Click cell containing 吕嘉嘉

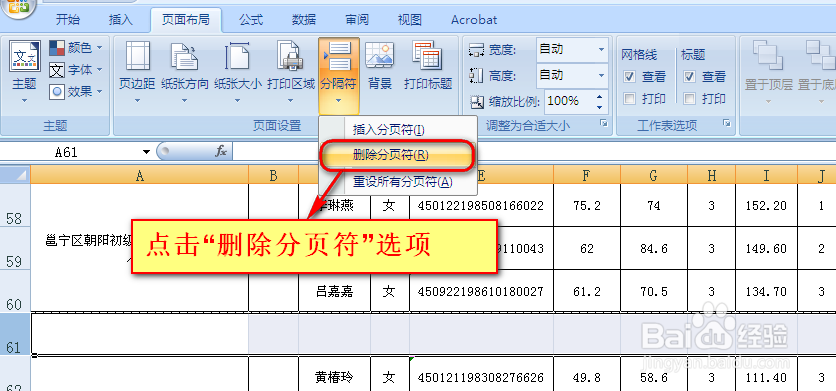pyautogui.click(x=334, y=291)
